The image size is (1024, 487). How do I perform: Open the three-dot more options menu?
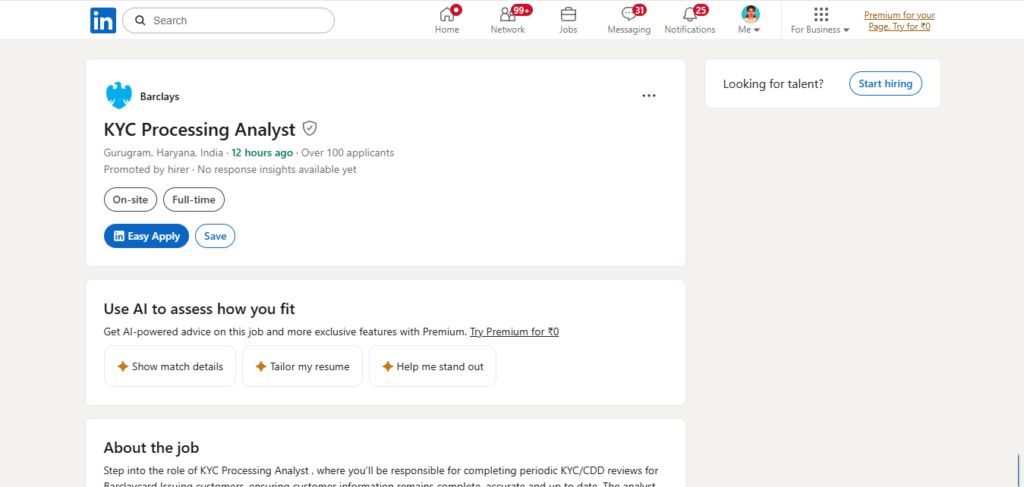click(x=648, y=96)
